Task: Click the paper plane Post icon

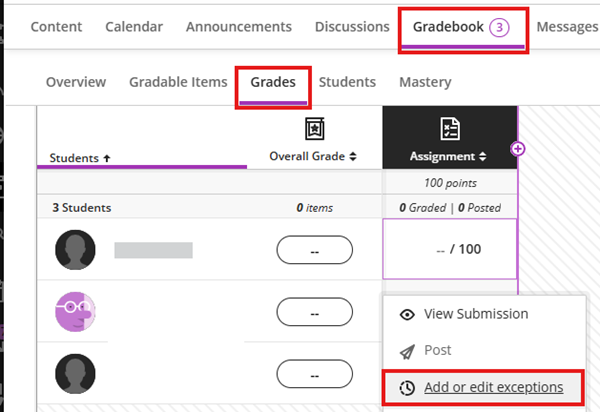Action: (x=407, y=351)
